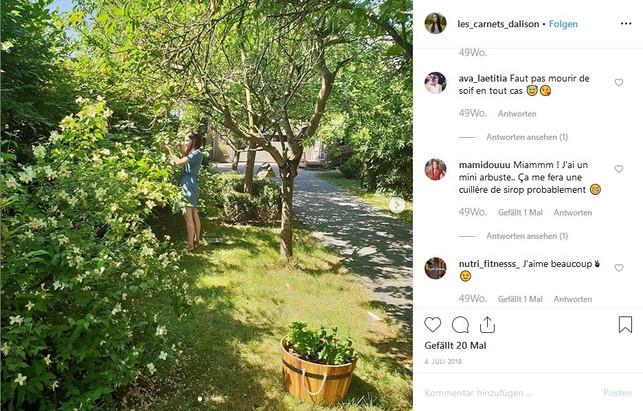This screenshot has height=411, width=643.
Task: Open the comment speech bubble icon
Action: [460, 325]
